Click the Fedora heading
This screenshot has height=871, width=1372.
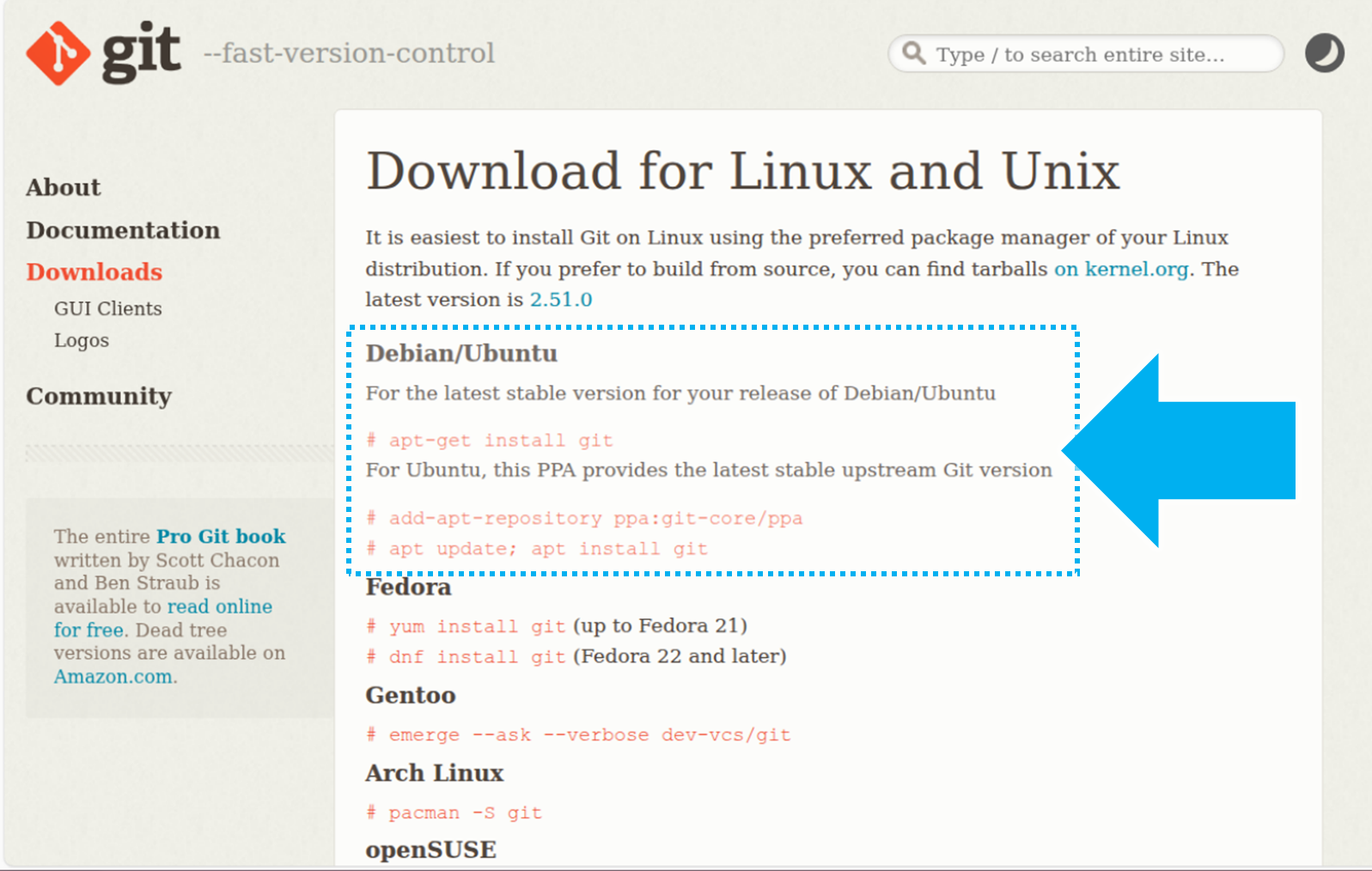pyautogui.click(x=408, y=587)
